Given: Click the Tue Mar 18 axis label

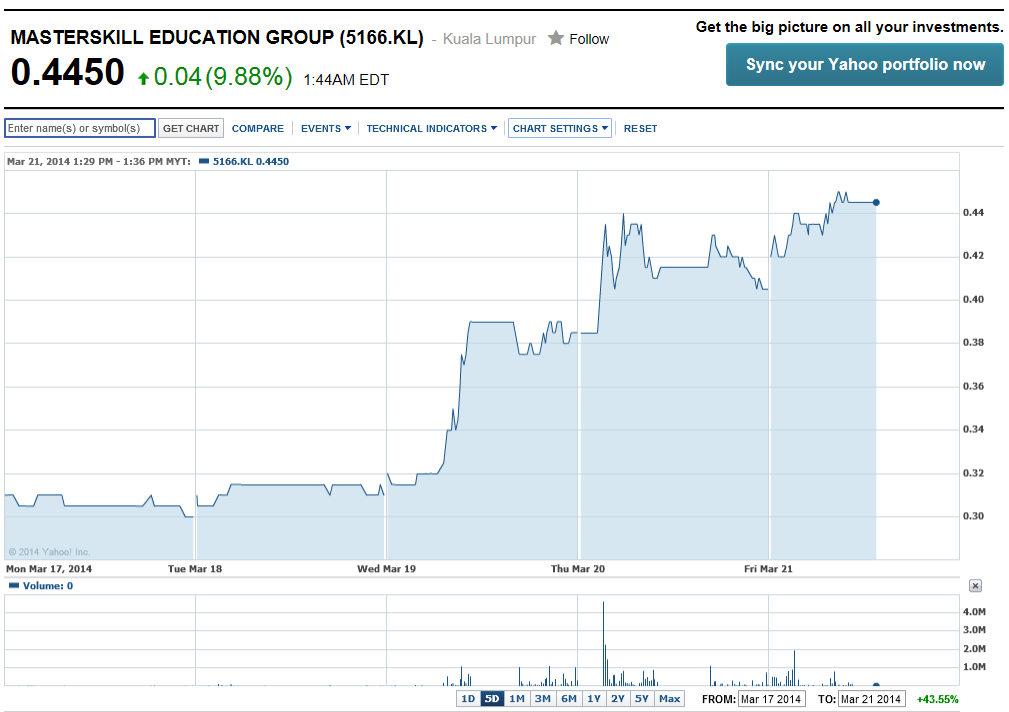Looking at the screenshot, I should [195, 568].
